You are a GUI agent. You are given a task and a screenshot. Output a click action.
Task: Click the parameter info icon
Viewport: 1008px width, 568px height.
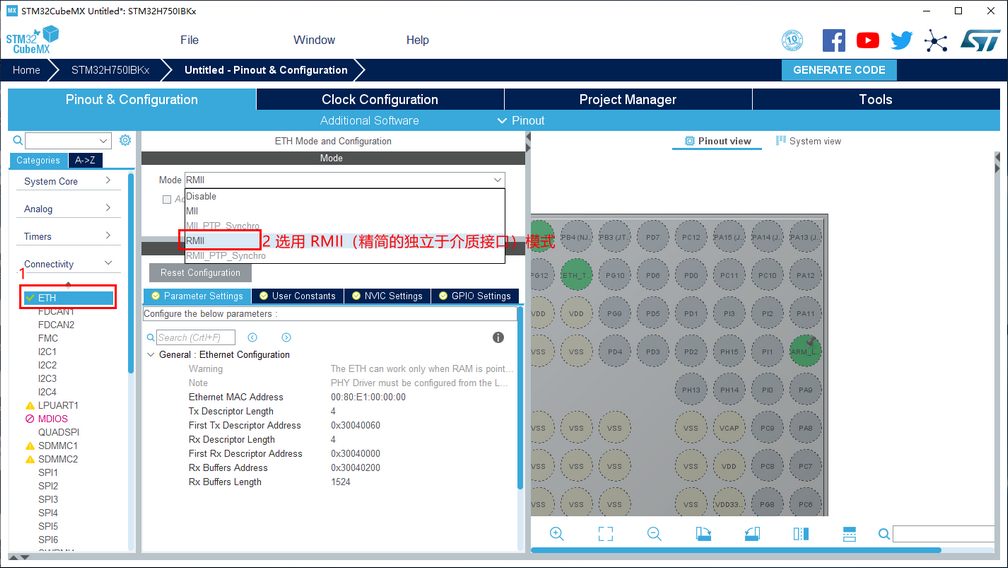coord(498,338)
